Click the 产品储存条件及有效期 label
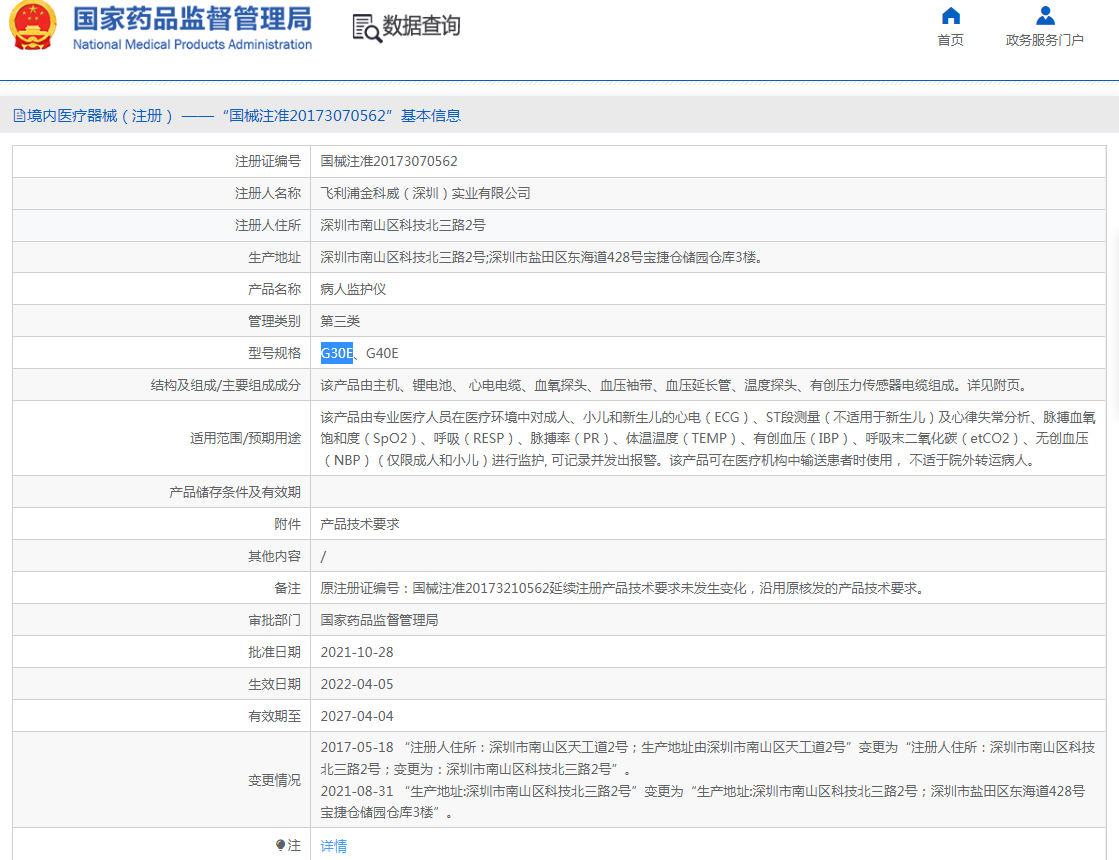1119x860 pixels. coord(235,492)
